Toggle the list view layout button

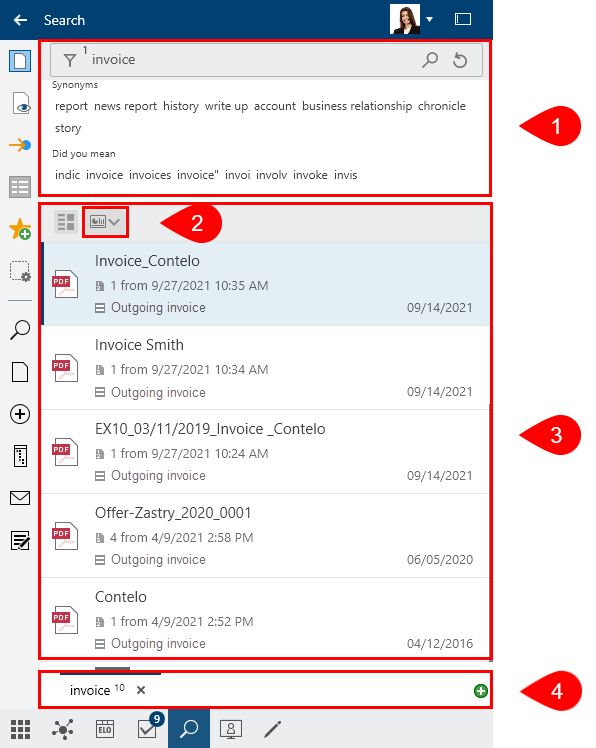click(66, 222)
